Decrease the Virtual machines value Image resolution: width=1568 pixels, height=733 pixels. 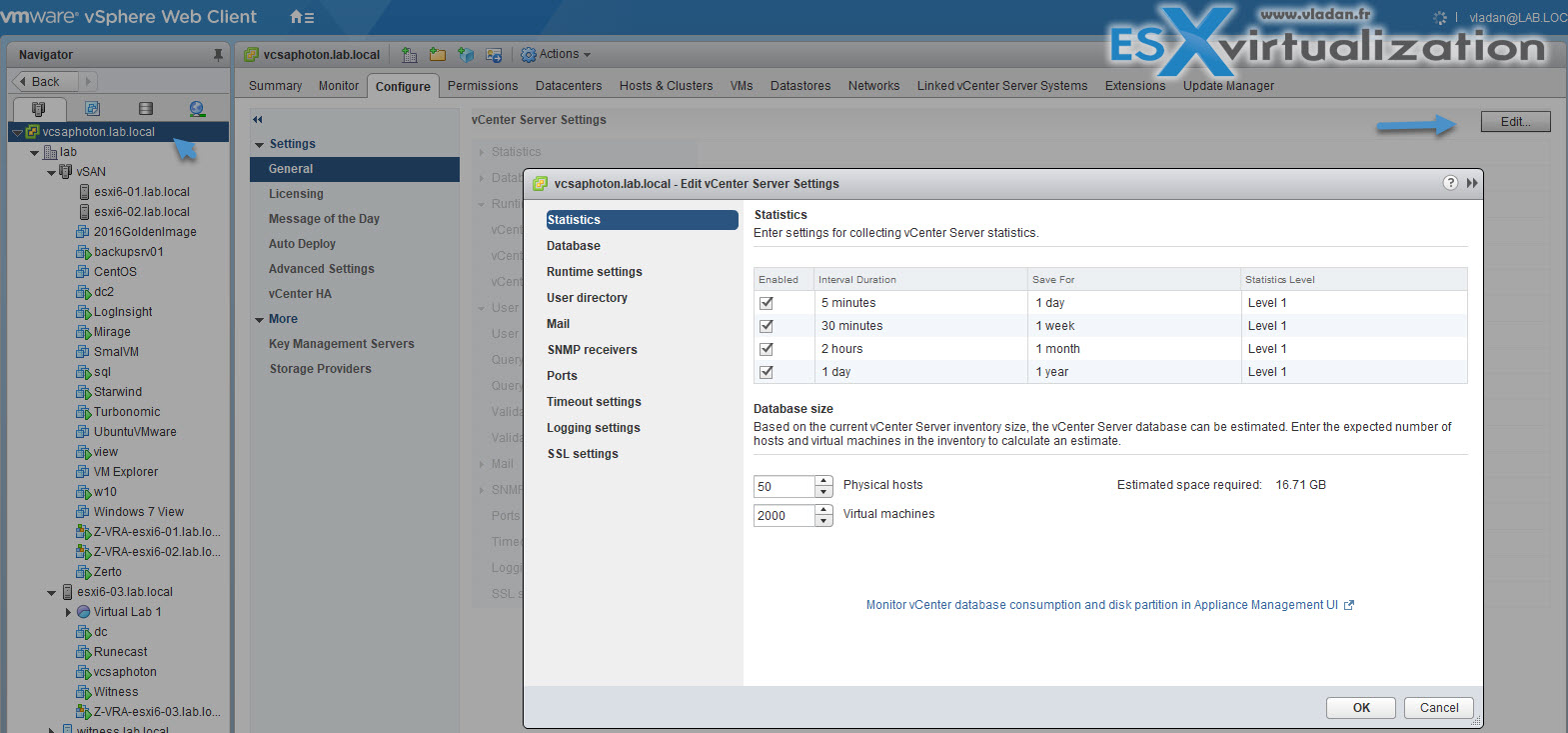[x=823, y=521]
